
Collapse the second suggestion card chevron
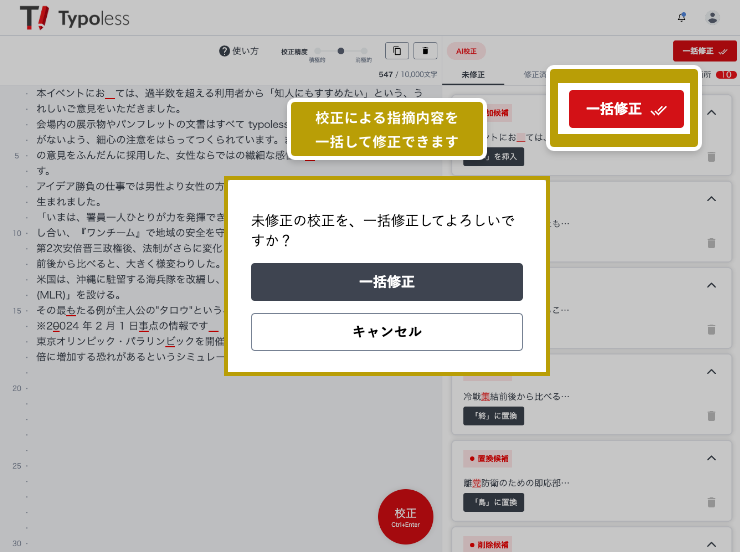pos(711,199)
